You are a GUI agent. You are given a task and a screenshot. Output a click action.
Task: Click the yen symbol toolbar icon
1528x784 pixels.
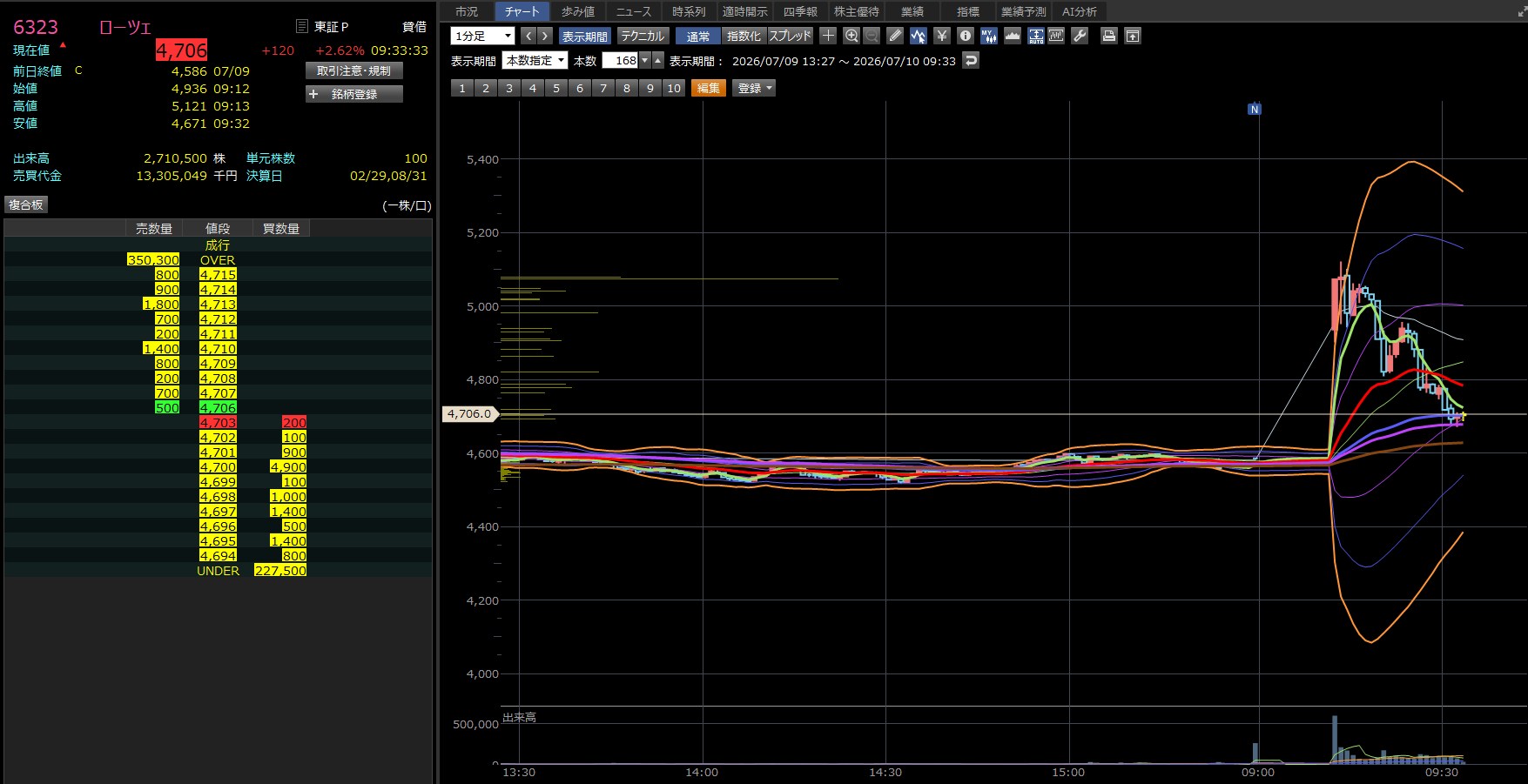(x=942, y=36)
